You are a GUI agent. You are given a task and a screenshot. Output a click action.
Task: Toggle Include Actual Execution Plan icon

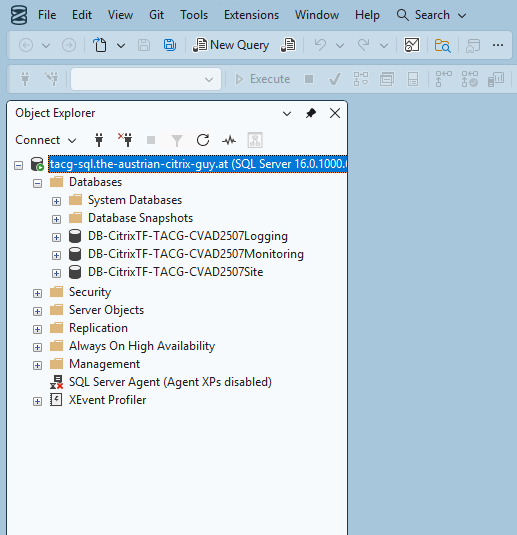[444, 79]
